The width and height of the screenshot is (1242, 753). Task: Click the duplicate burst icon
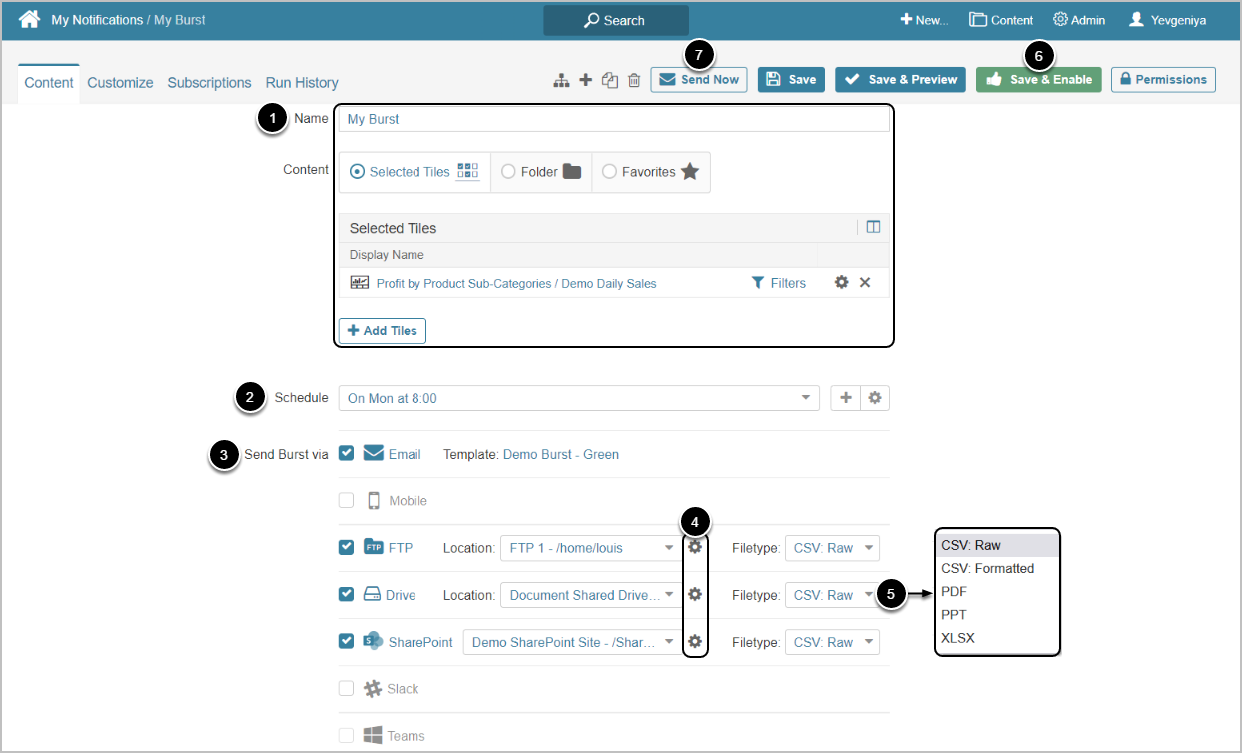pyautogui.click(x=610, y=80)
